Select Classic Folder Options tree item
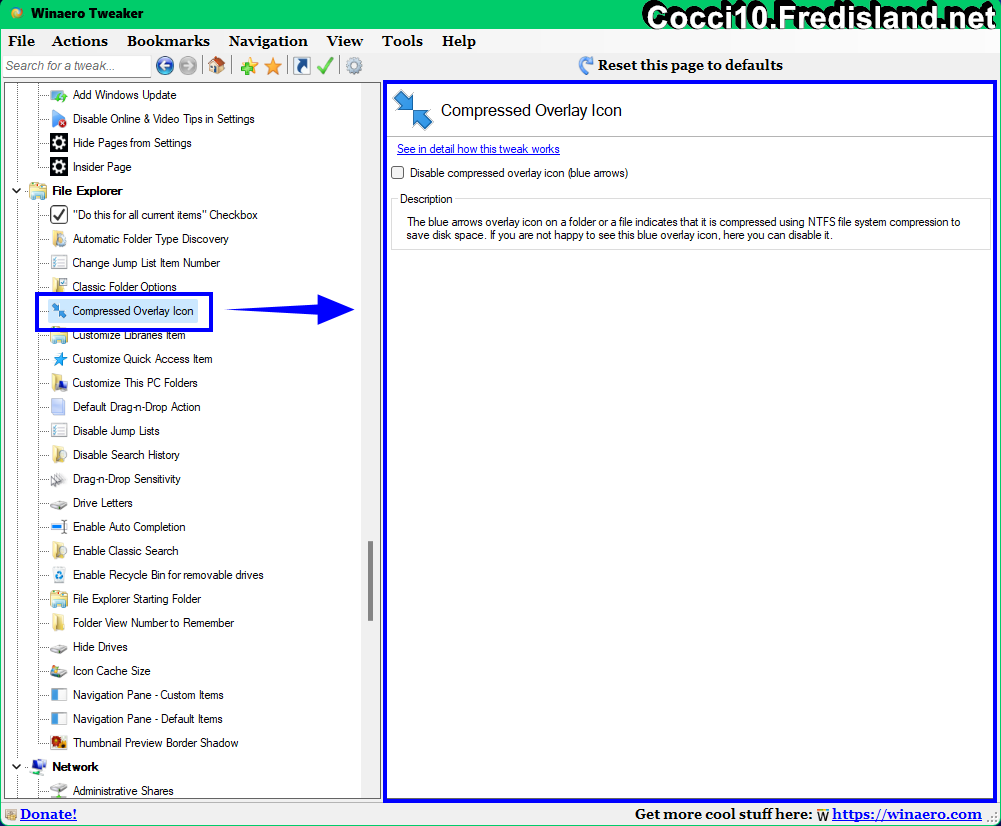 tap(124, 287)
